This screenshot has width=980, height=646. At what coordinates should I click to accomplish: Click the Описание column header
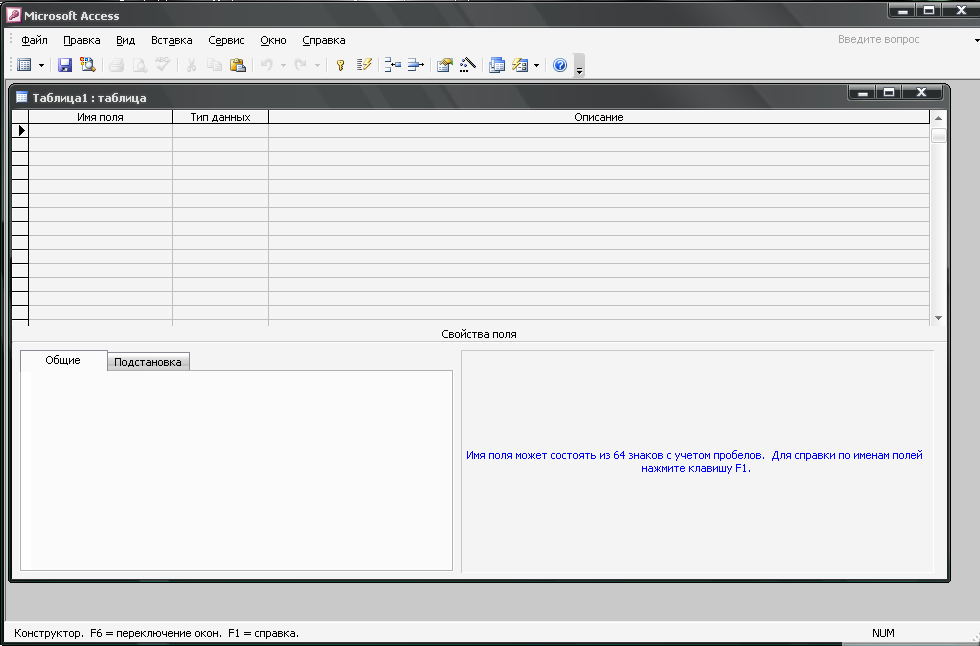coord(599,117)
